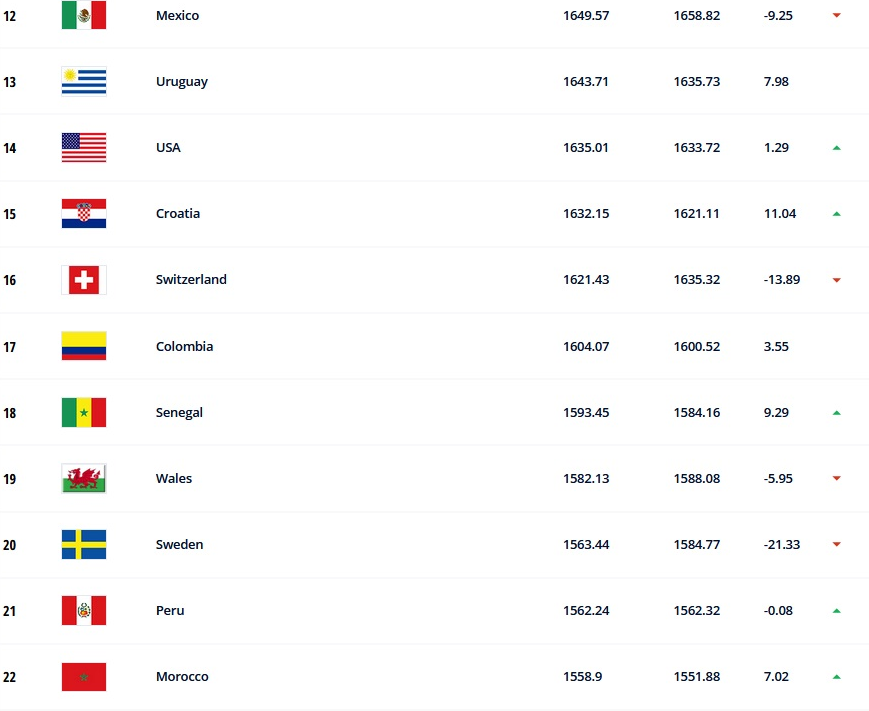
Task: Click USA's total points value 1635.01
Action: [x=586, y=147]
